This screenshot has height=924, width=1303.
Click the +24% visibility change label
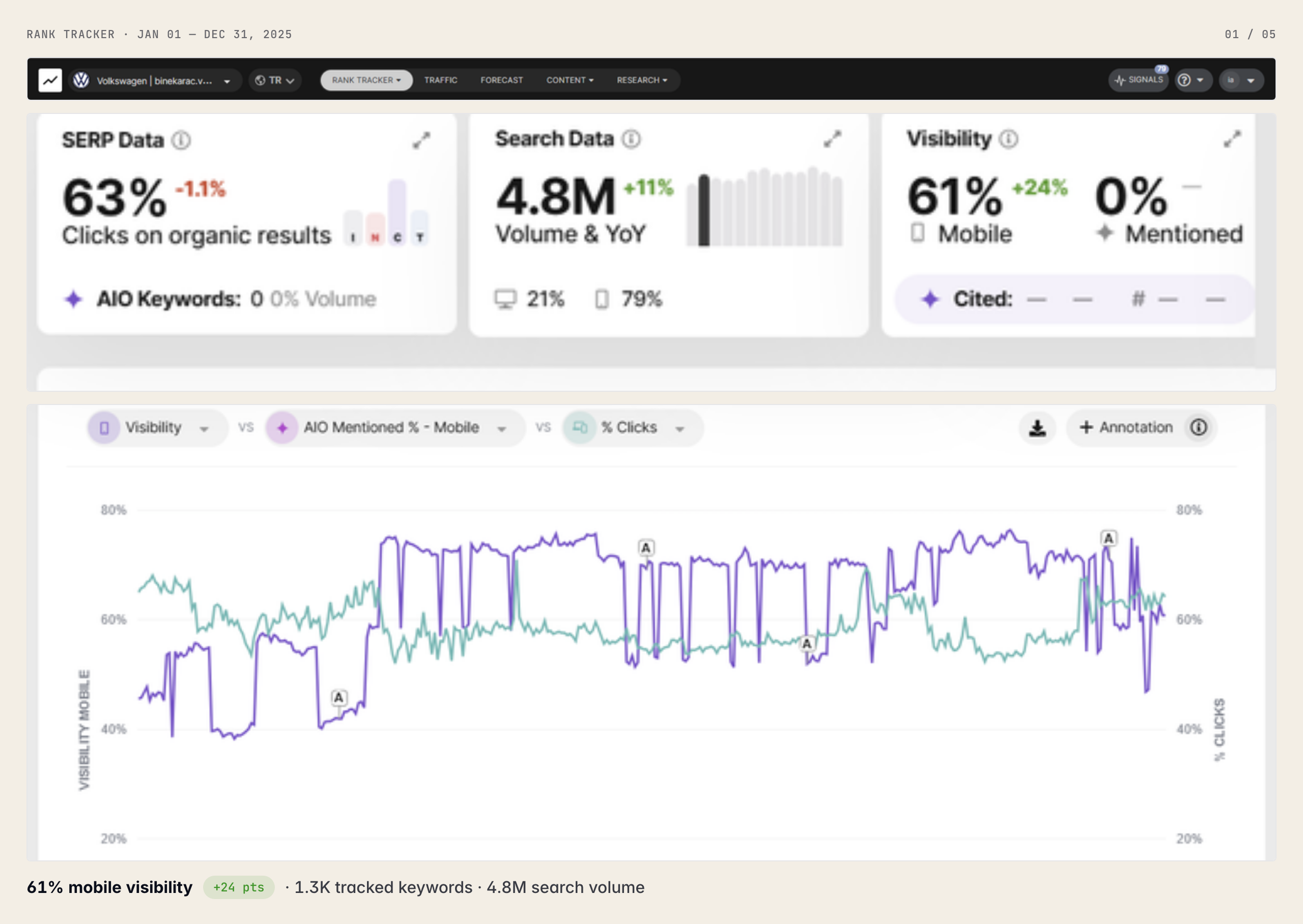1039,187
